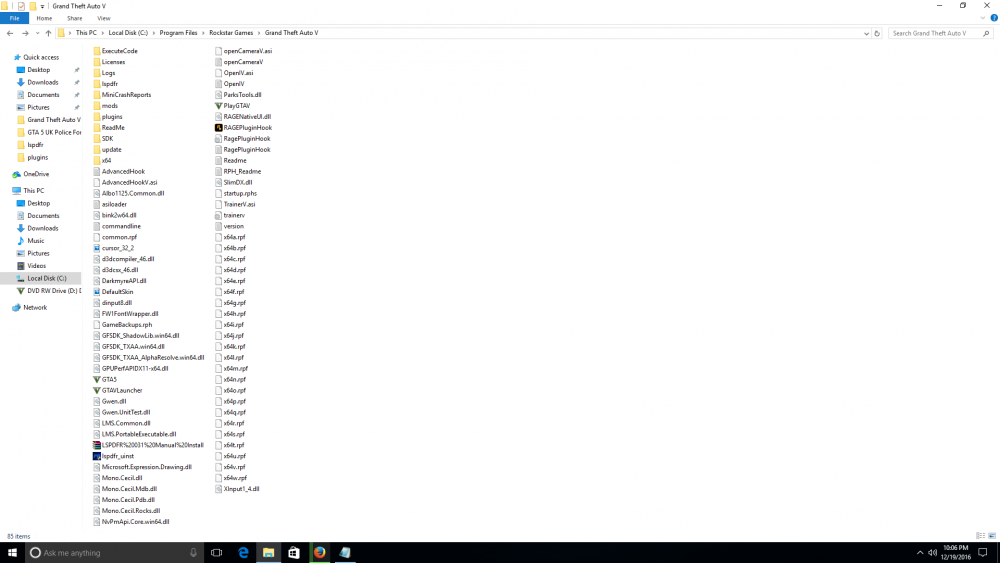The image size is (1000, 563).
Task: Open the volume control in system tray
Action: pyautogui.click(x=932, y=553)
